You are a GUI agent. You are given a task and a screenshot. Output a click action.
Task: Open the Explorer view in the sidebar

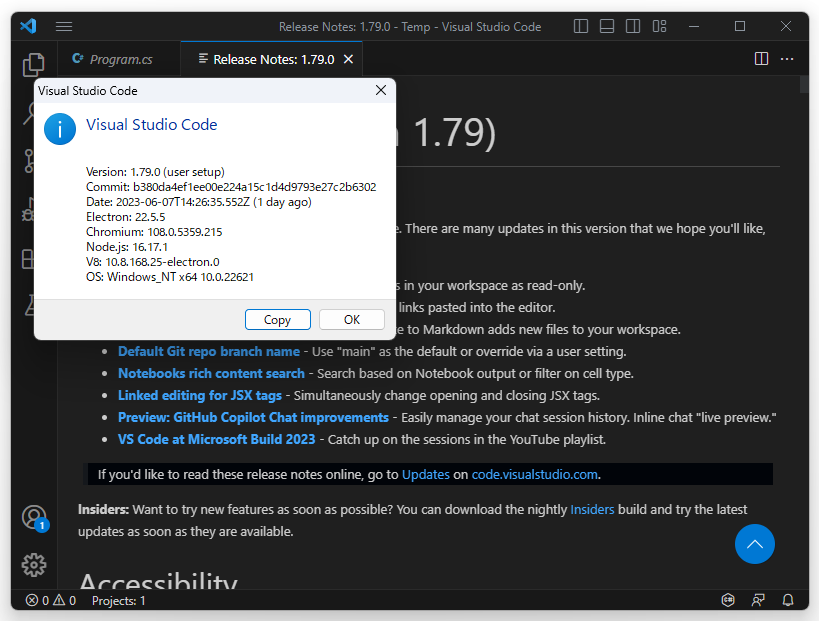coord(34,64)
